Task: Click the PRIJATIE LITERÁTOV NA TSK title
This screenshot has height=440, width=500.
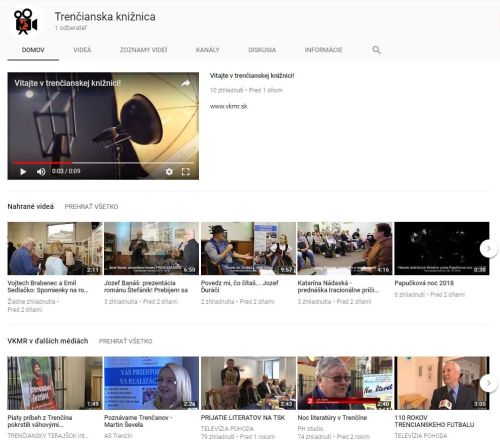Action: [243, 418]
